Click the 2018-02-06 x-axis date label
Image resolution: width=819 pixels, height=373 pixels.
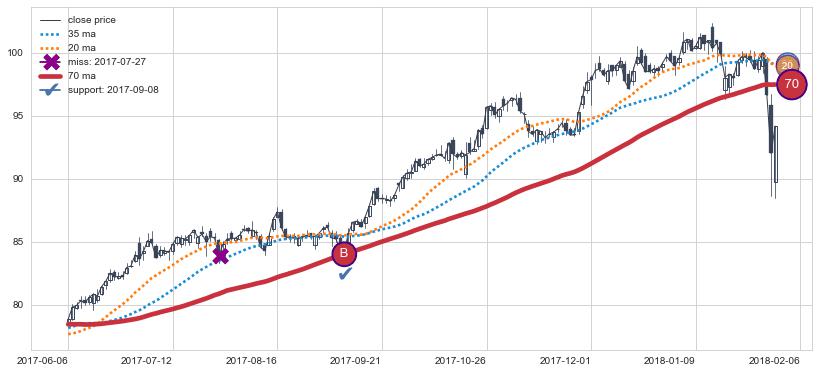pos(773,361)
